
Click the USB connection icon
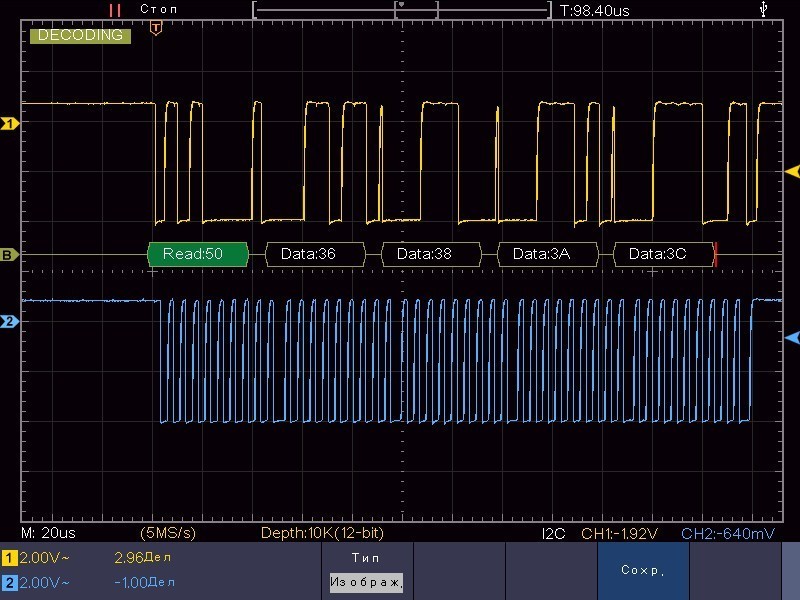click(x=765, y=9)
